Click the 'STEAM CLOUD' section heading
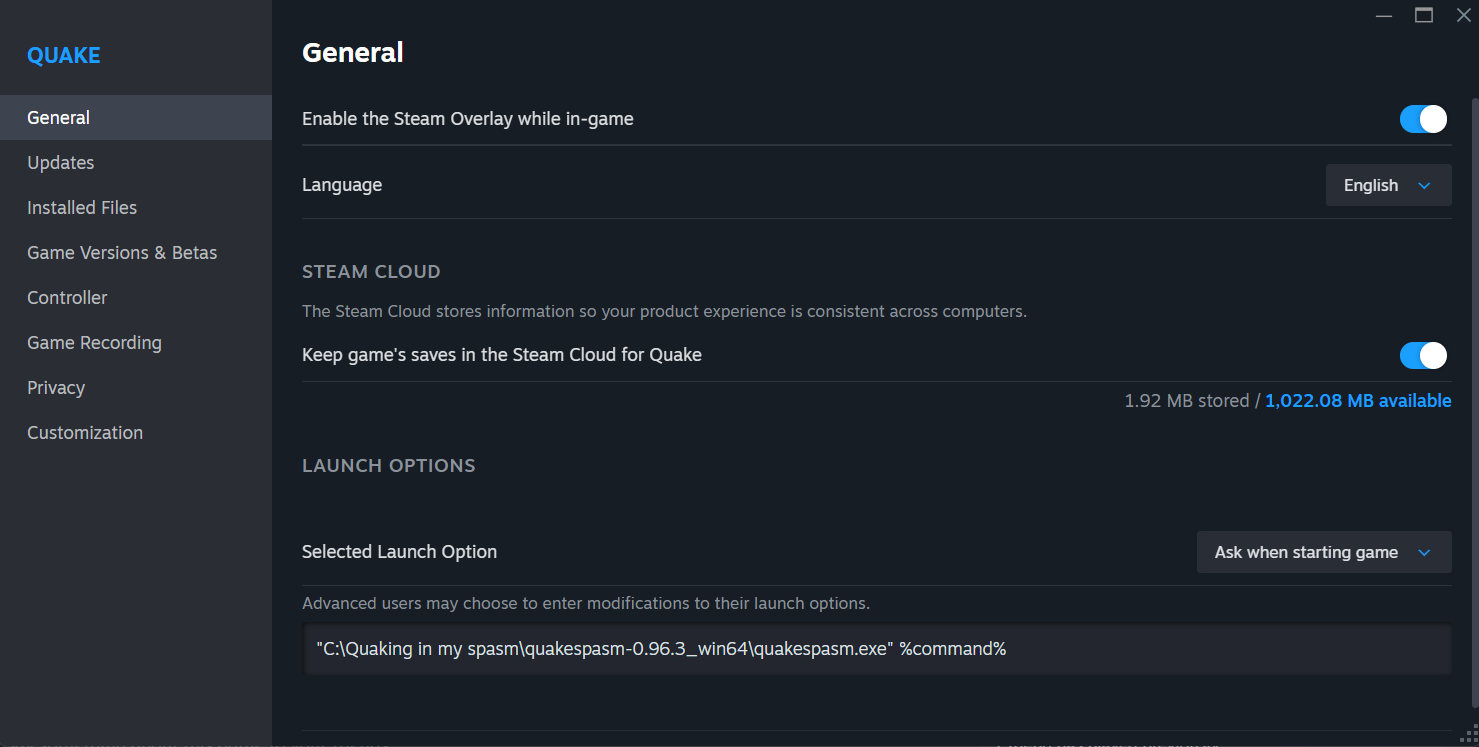1479x747 pixels. point(371,272)
